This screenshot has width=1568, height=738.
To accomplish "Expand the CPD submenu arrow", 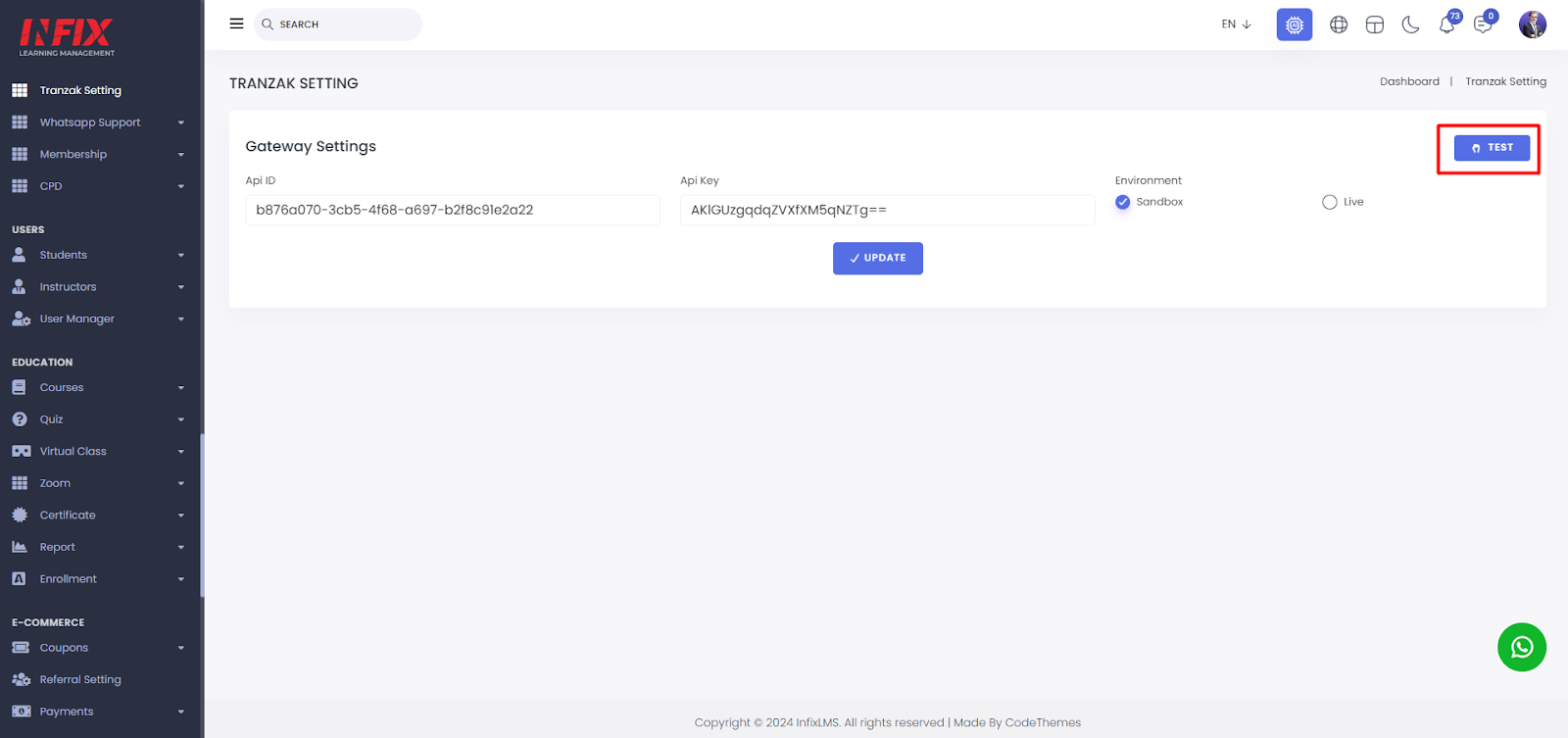I will (x=181, y=187).
